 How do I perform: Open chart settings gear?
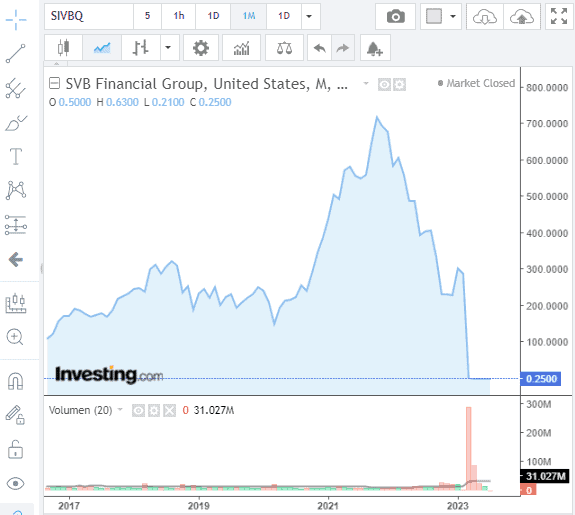[x=201, y=48]
